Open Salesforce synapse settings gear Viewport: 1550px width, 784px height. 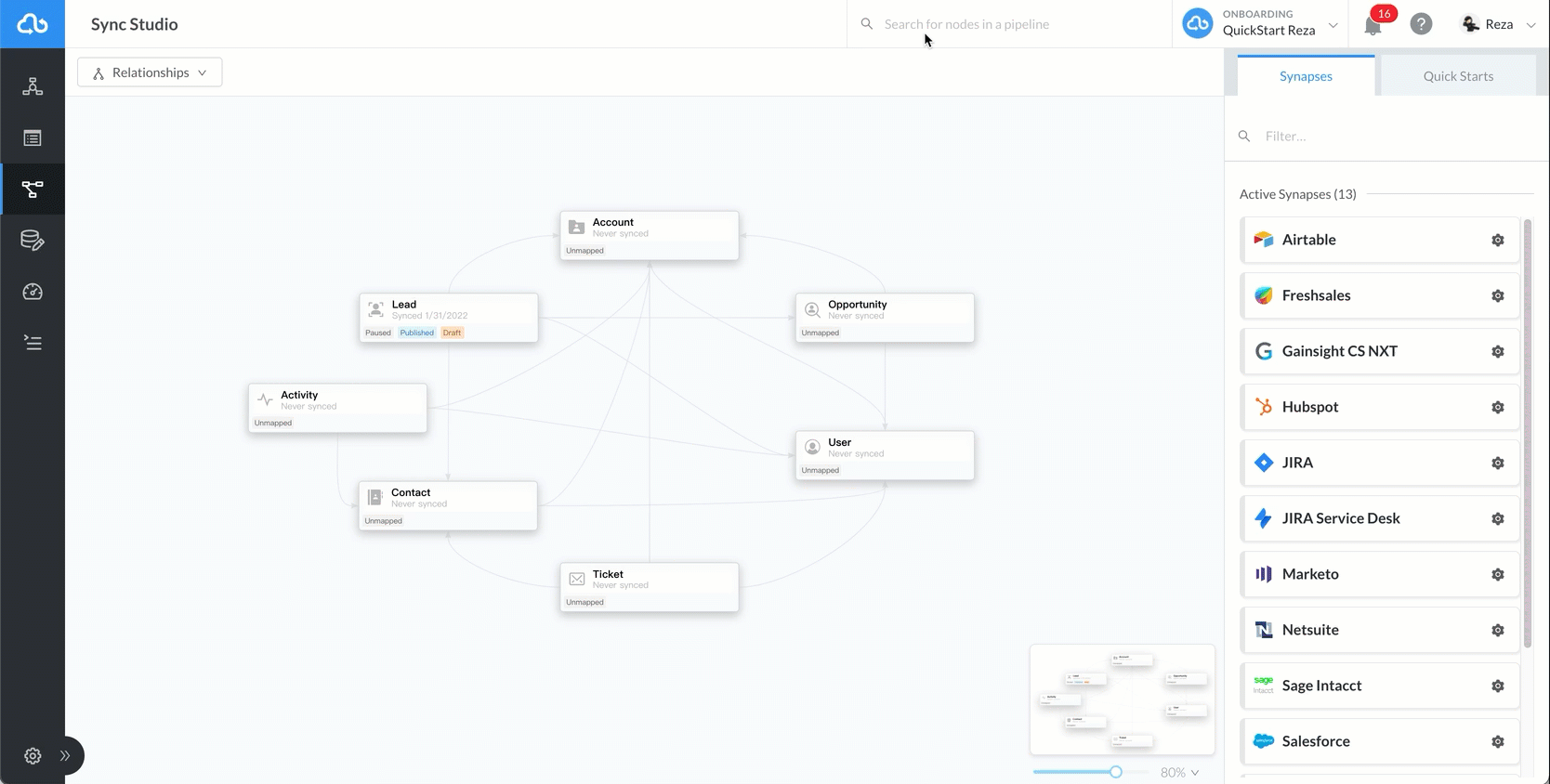(1498, 741)
